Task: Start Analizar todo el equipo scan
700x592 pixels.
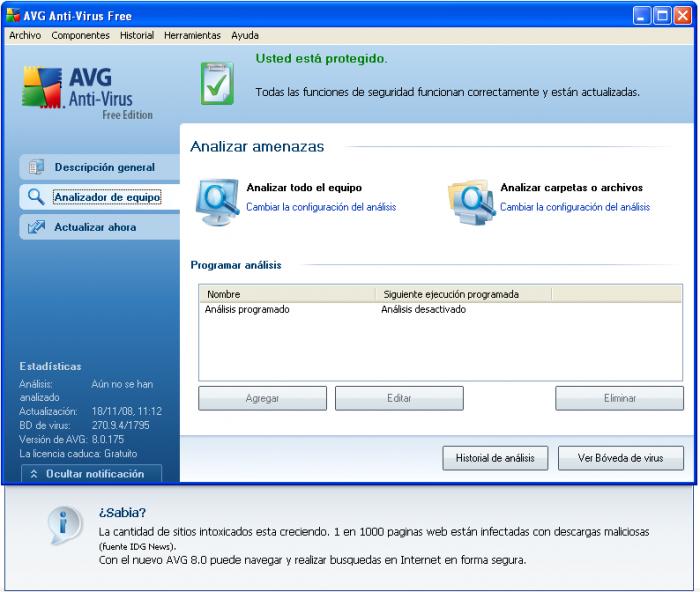Action: (304, 188)
